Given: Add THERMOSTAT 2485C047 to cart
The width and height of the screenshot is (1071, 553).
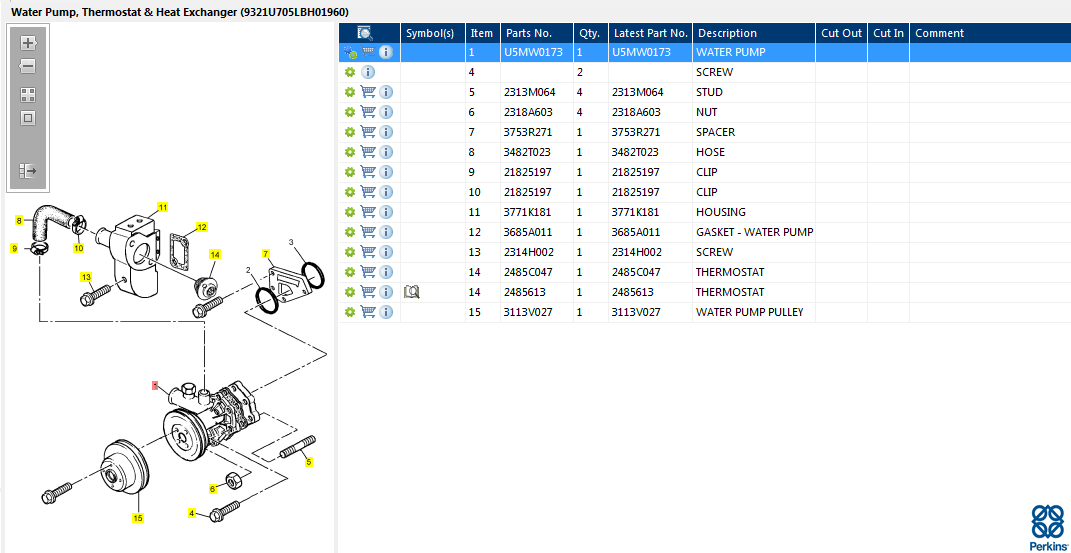Looking at the screenshot, I should coord(368,272).
